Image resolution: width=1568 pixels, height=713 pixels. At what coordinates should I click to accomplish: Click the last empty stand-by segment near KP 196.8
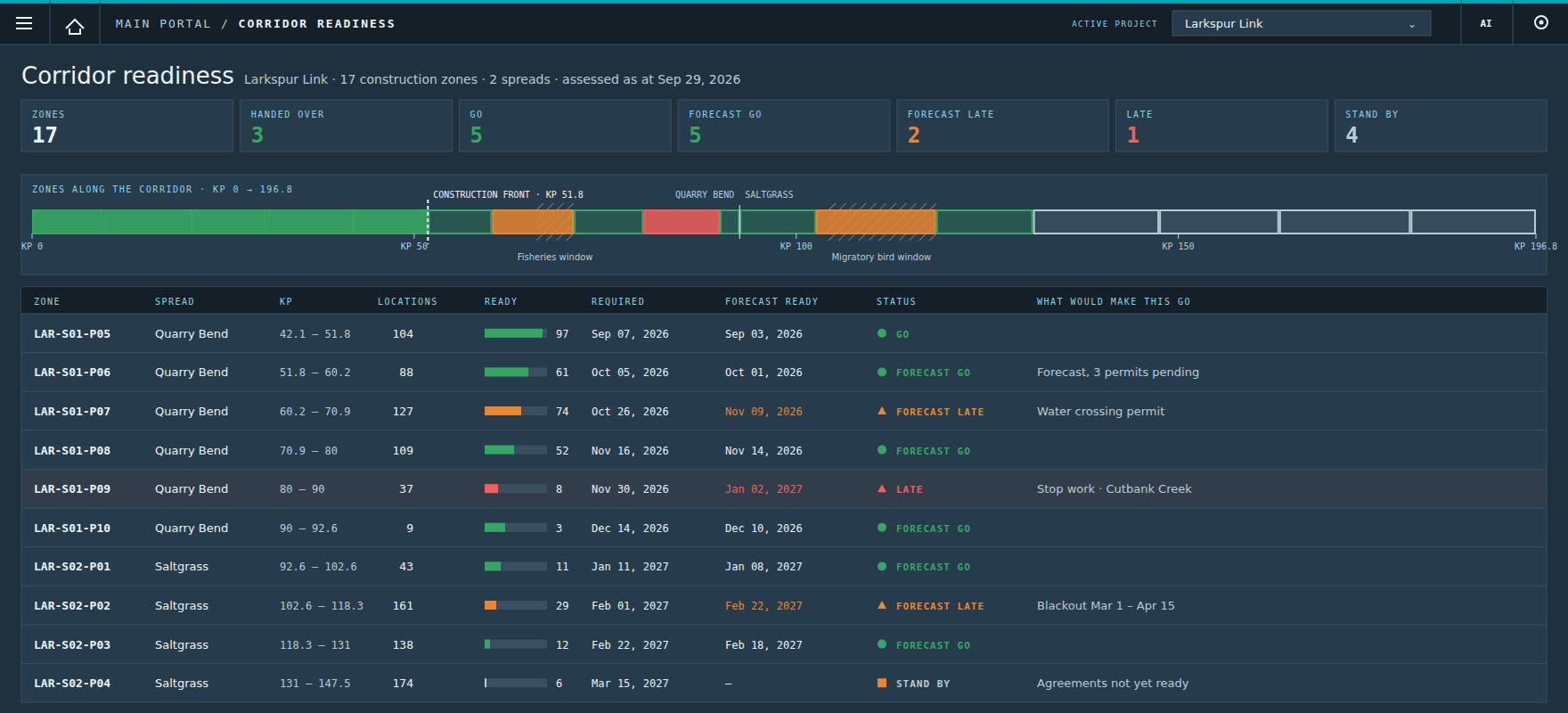(1474, 222)
